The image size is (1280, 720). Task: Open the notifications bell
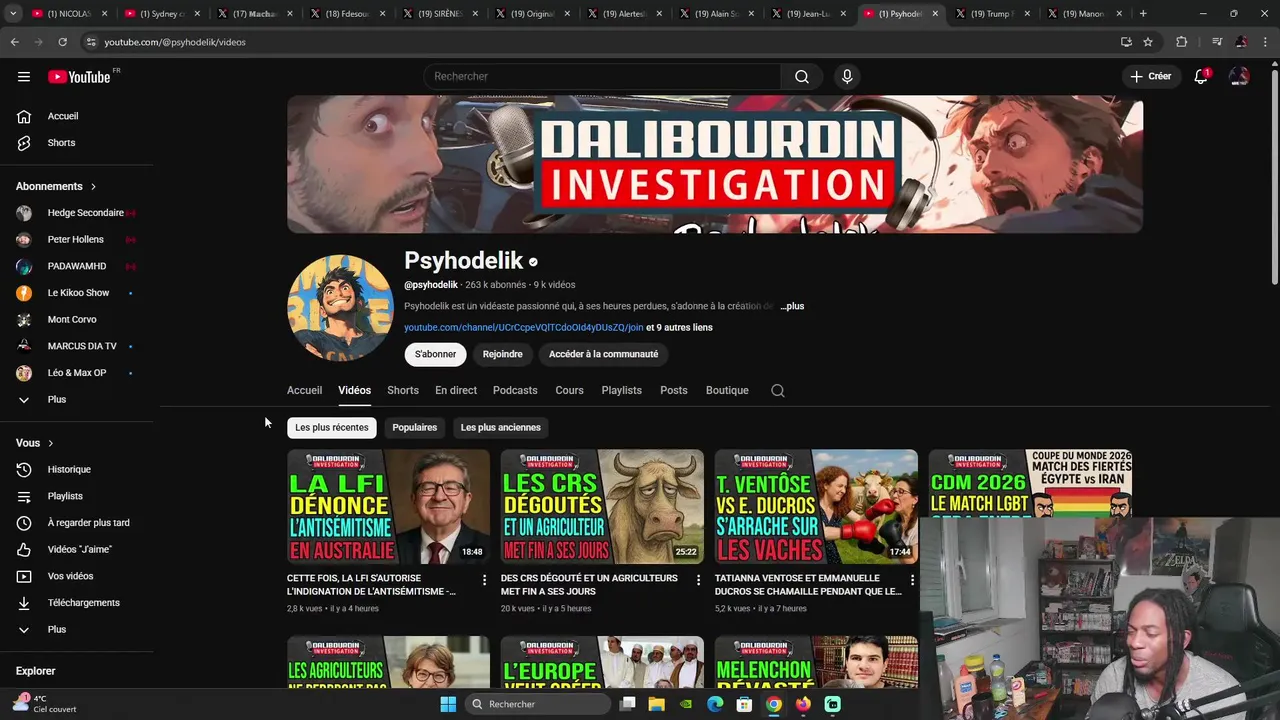[x=1201, y=77]
